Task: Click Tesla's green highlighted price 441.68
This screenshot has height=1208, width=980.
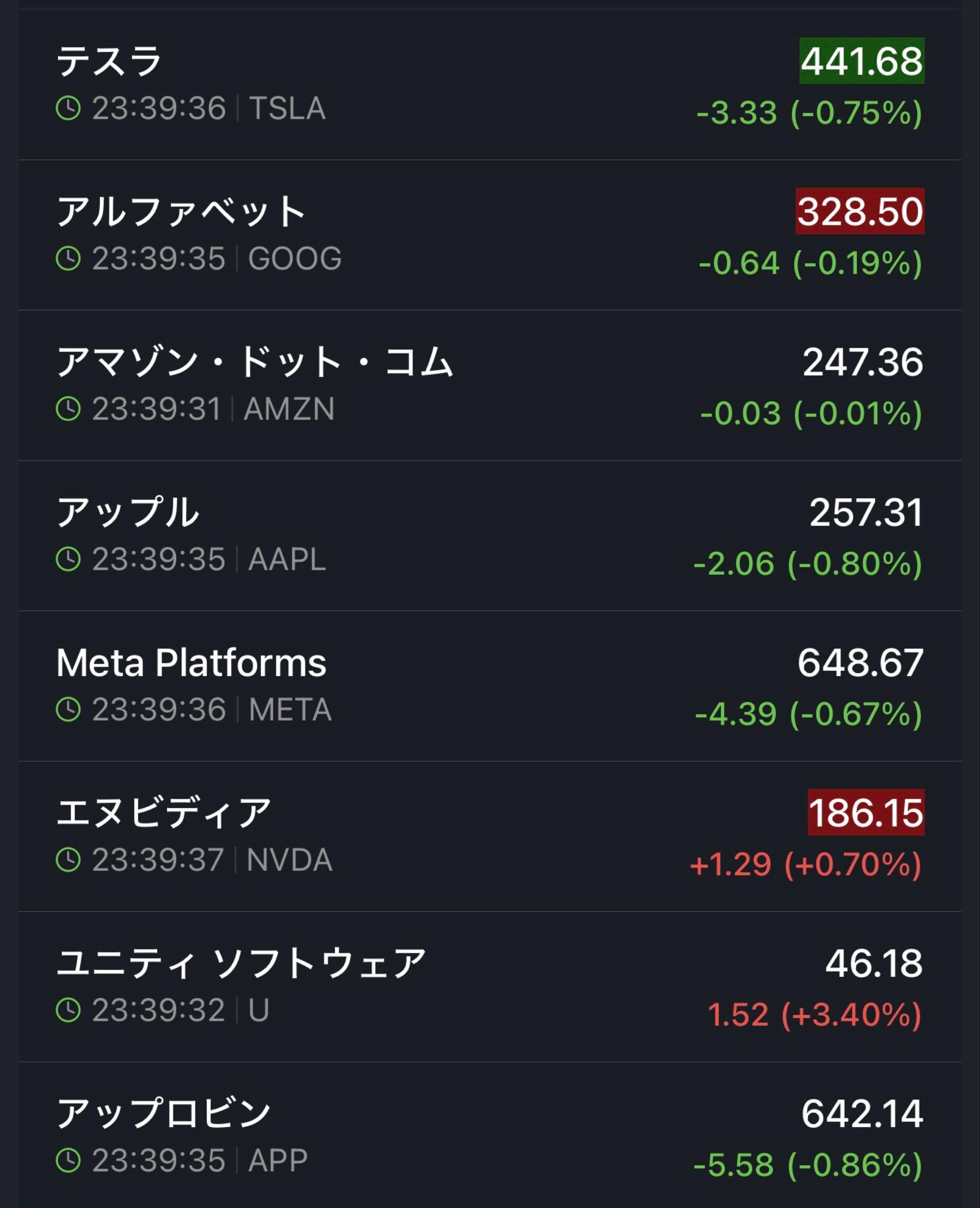Action: pos(862,61)
